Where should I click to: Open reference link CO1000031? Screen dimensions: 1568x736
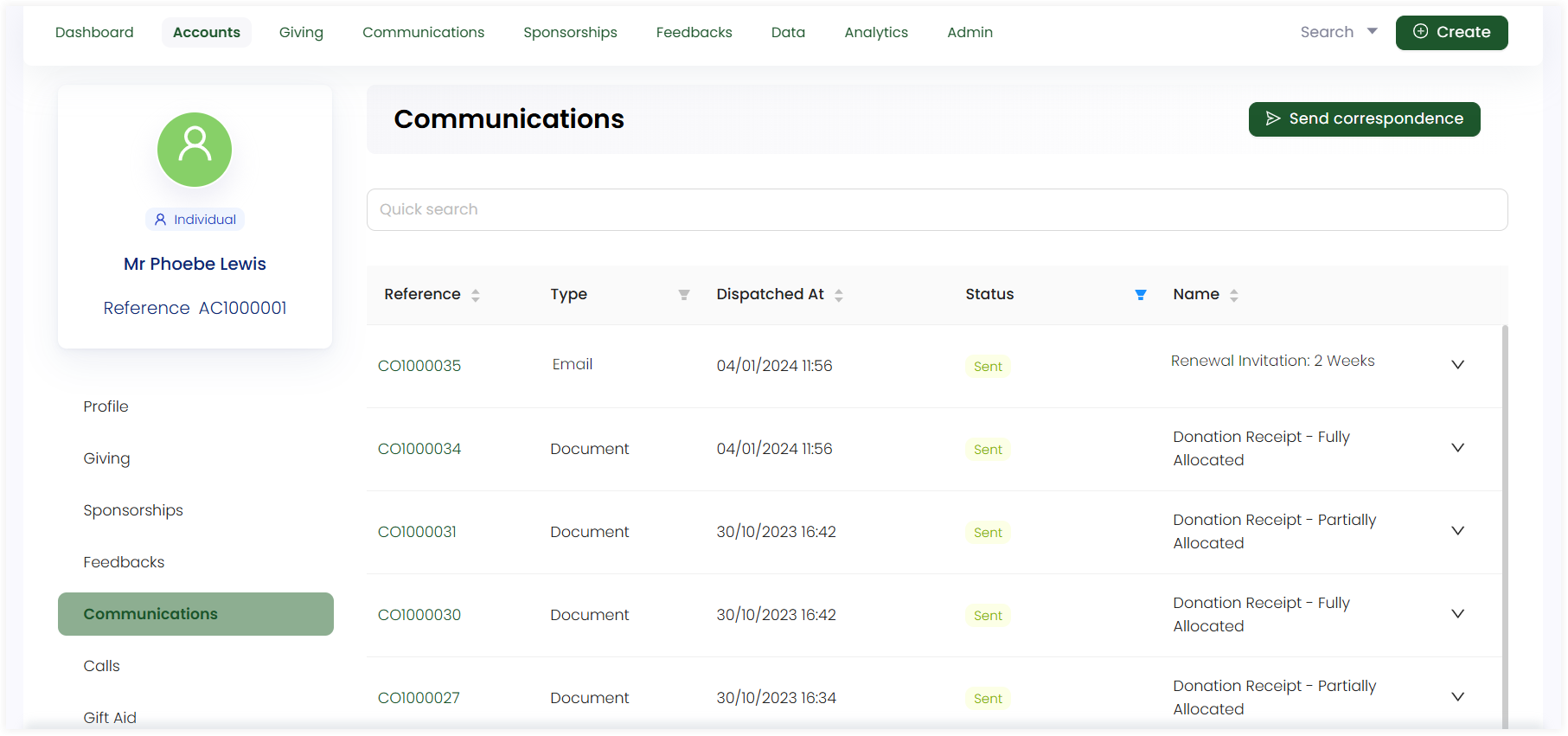click(417, 532)
